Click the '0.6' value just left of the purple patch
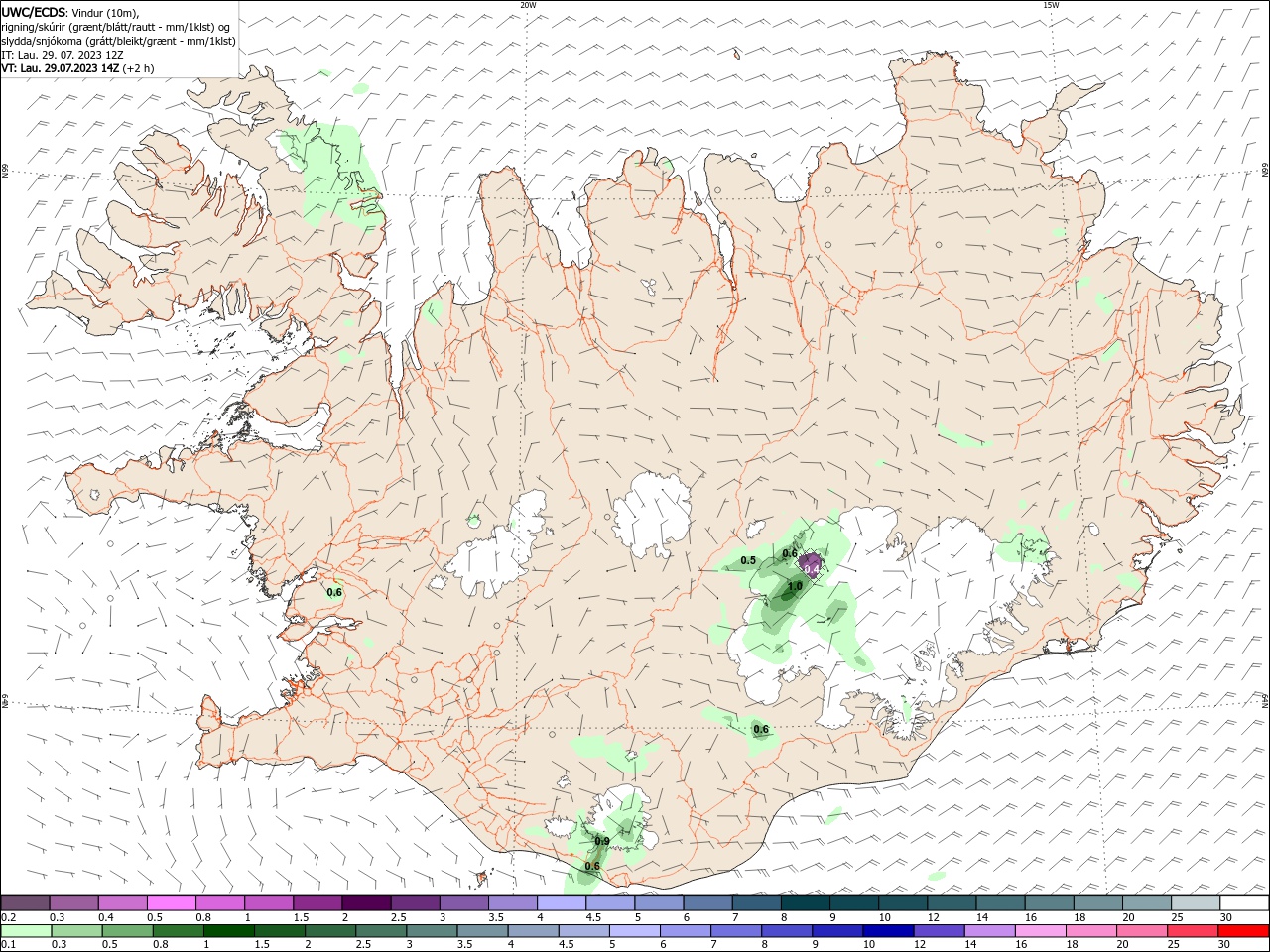This screenshot has height=952, width=1270. coord(790,553)
